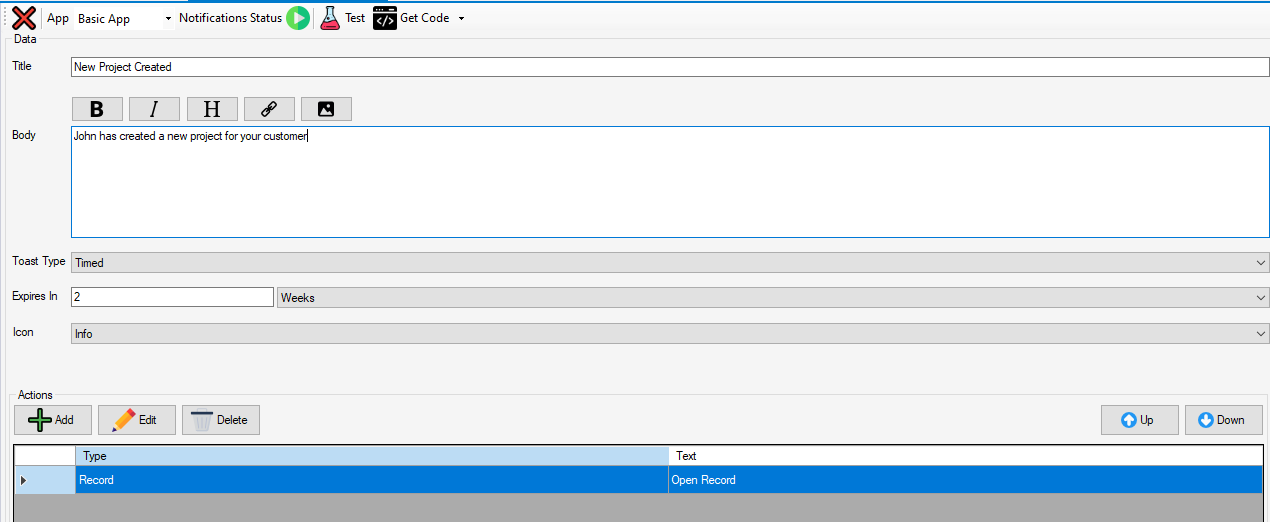This screenshot has height=522, width=1270.
Task: Click the row selector arrow for Record row
Action: coord(45,480)
